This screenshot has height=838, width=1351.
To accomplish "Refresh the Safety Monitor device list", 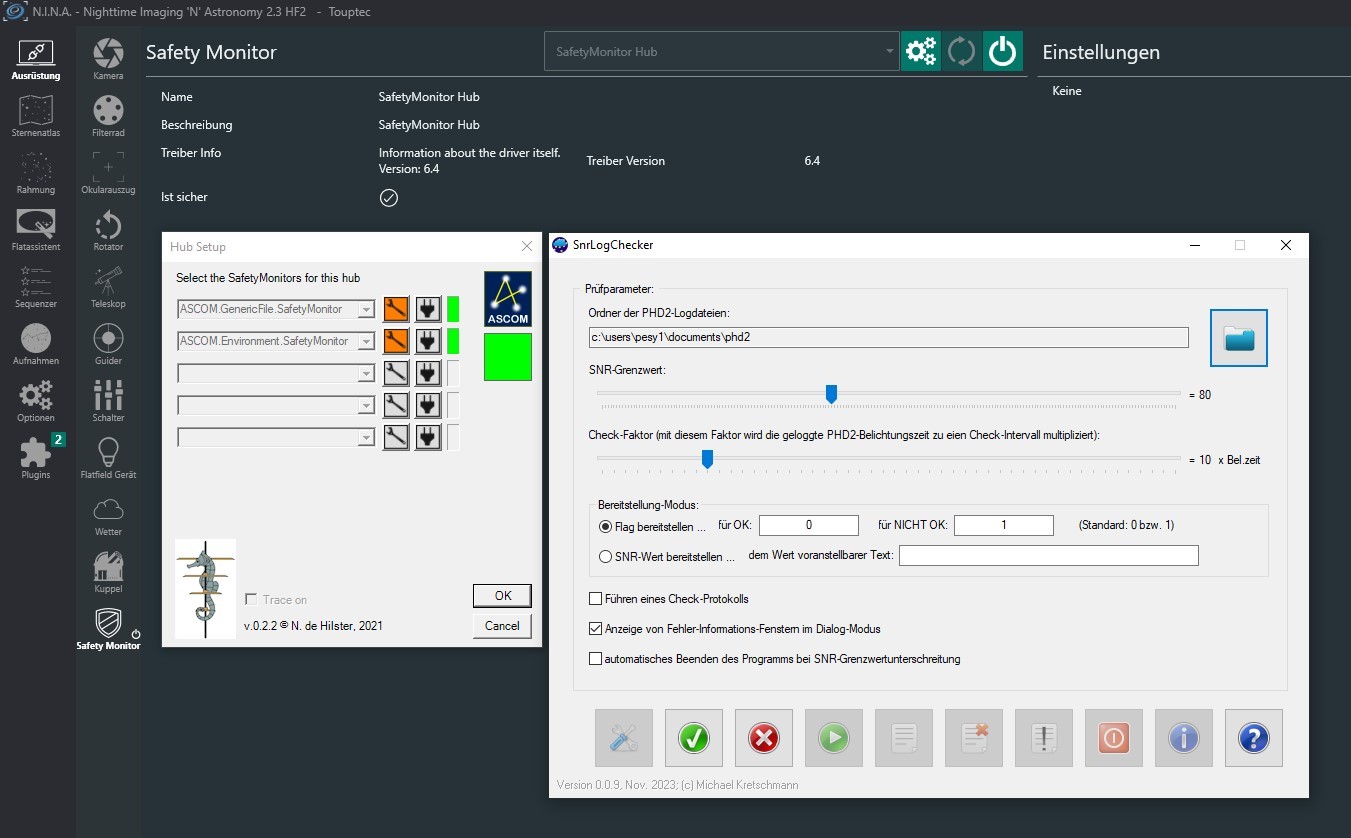I will (961, 51).
